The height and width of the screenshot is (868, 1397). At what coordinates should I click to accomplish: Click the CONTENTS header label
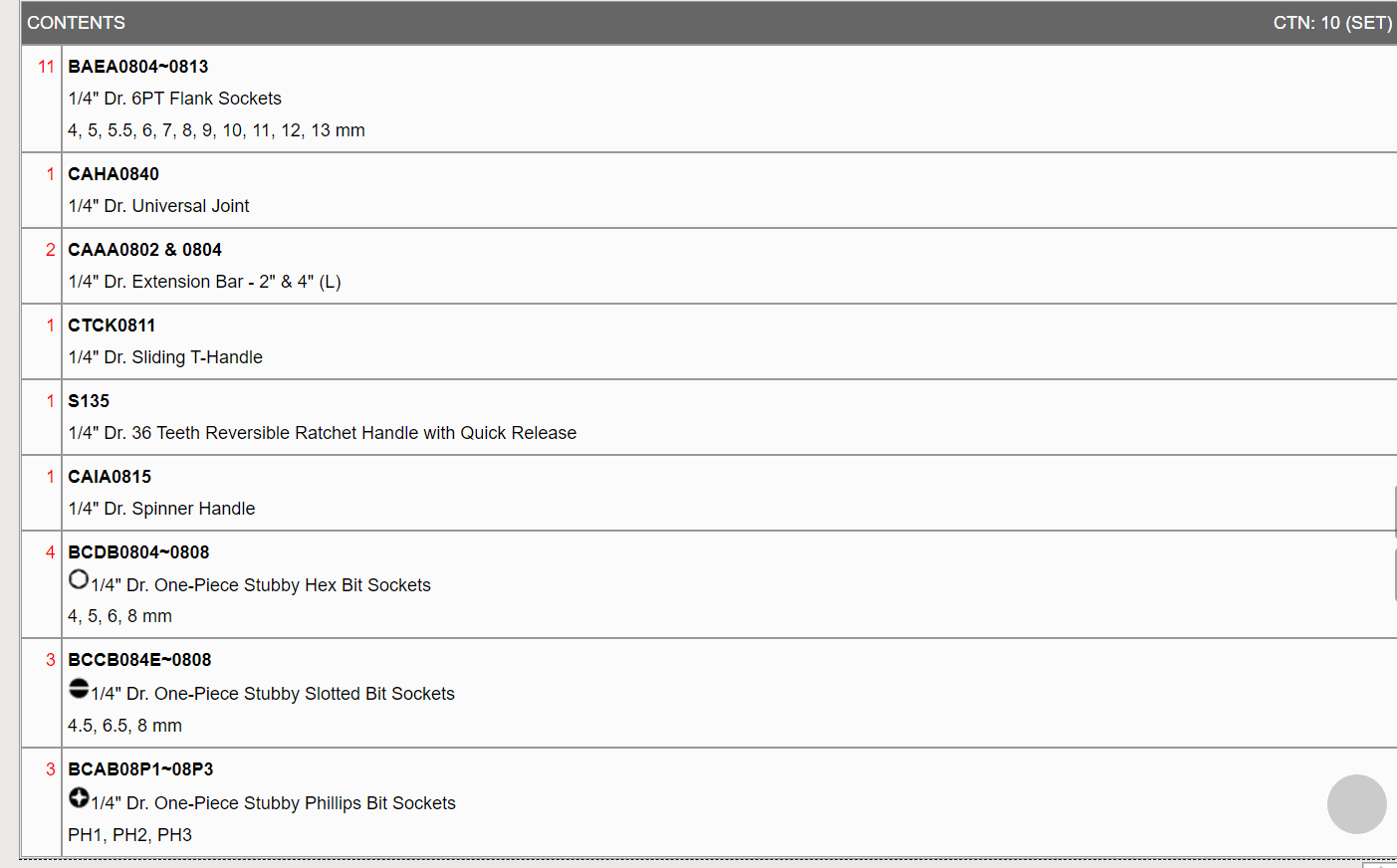pyautogui.click(x=76, y=23)
